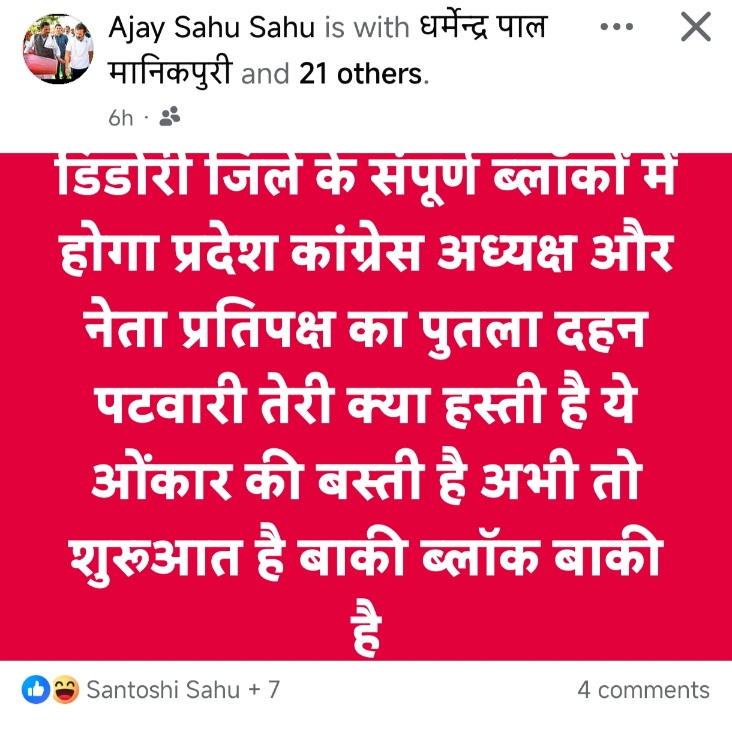
Task: Click the शुरुआत है बाकी ब्लॉक line
Action: pos(366,556)
